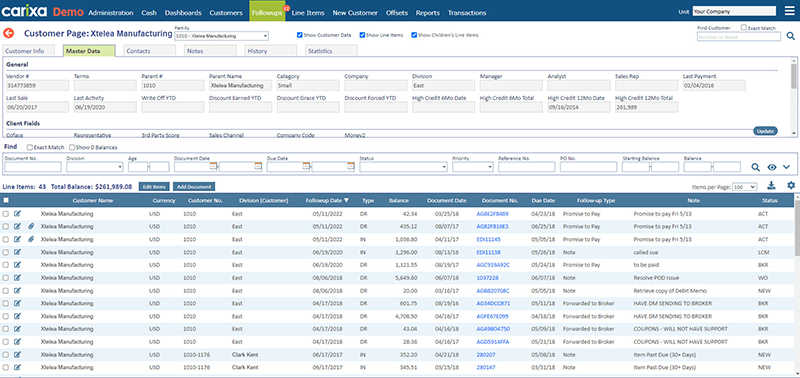Sort by Followup Date column header

coord(328,200)
